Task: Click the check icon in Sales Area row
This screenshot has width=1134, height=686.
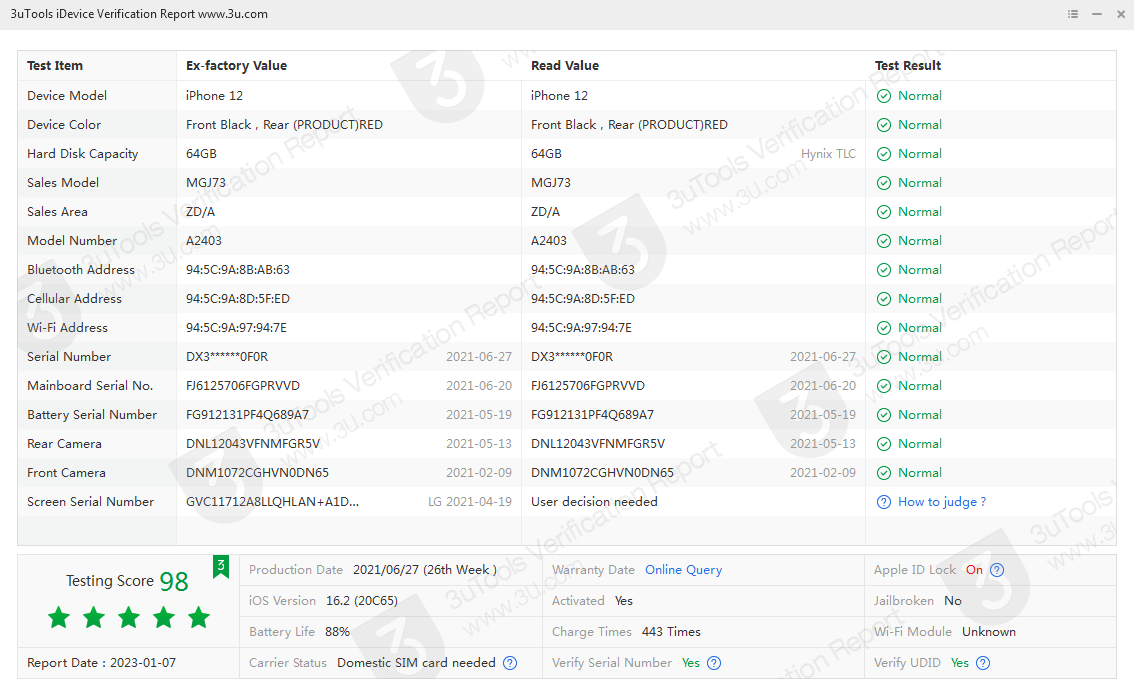Action: 884,212
